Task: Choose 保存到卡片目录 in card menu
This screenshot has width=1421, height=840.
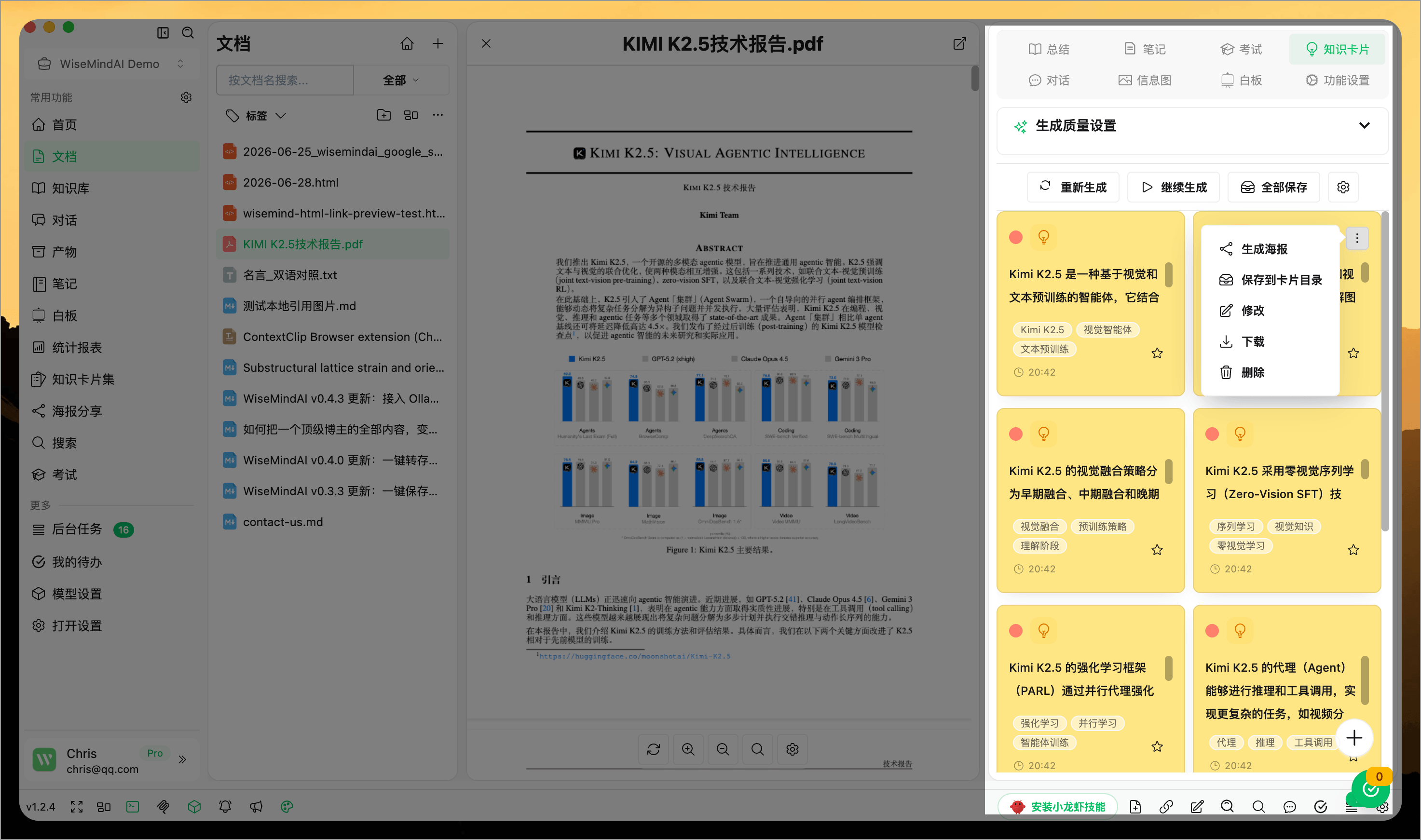Action: (1271, 280)
